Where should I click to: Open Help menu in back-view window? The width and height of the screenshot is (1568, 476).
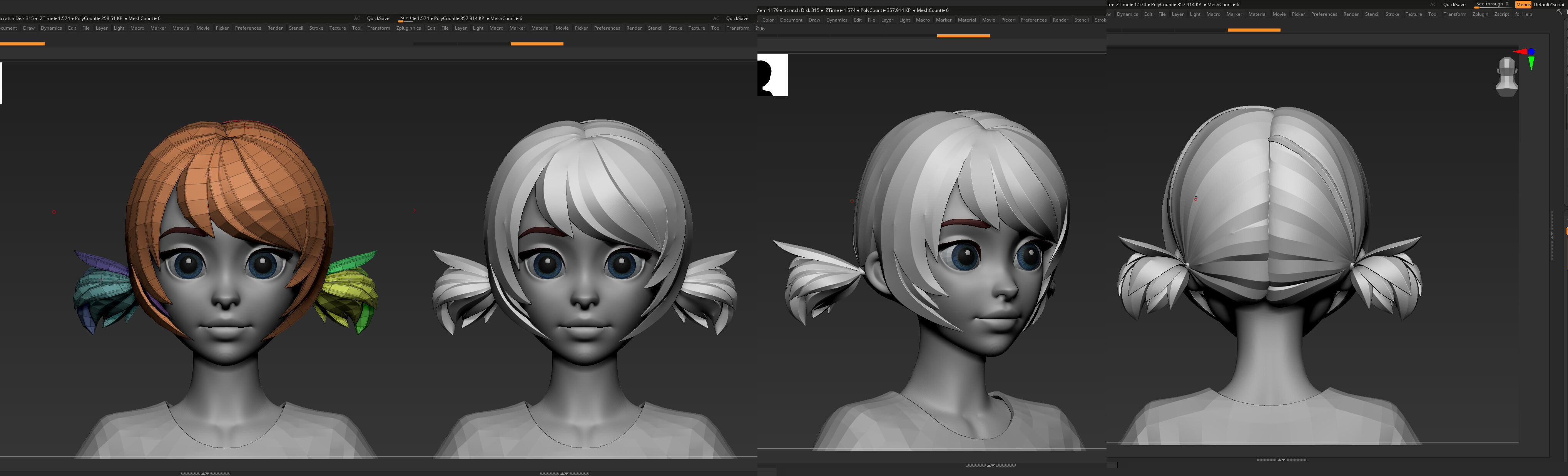tap(1527, 14)
